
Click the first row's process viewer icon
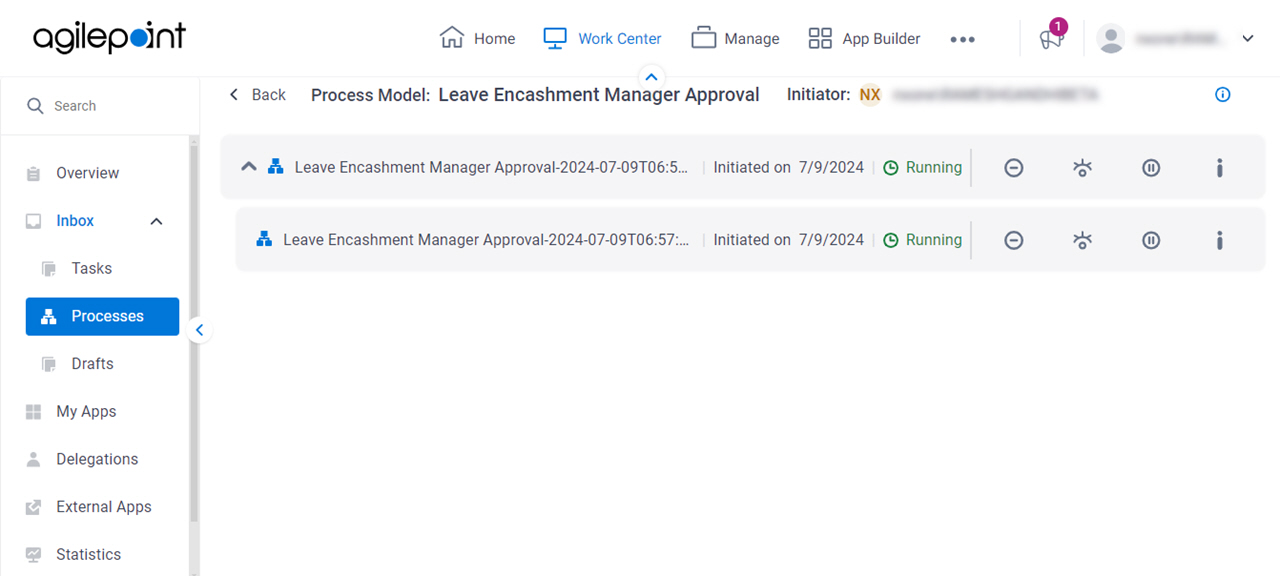(x=1082, y=168)
